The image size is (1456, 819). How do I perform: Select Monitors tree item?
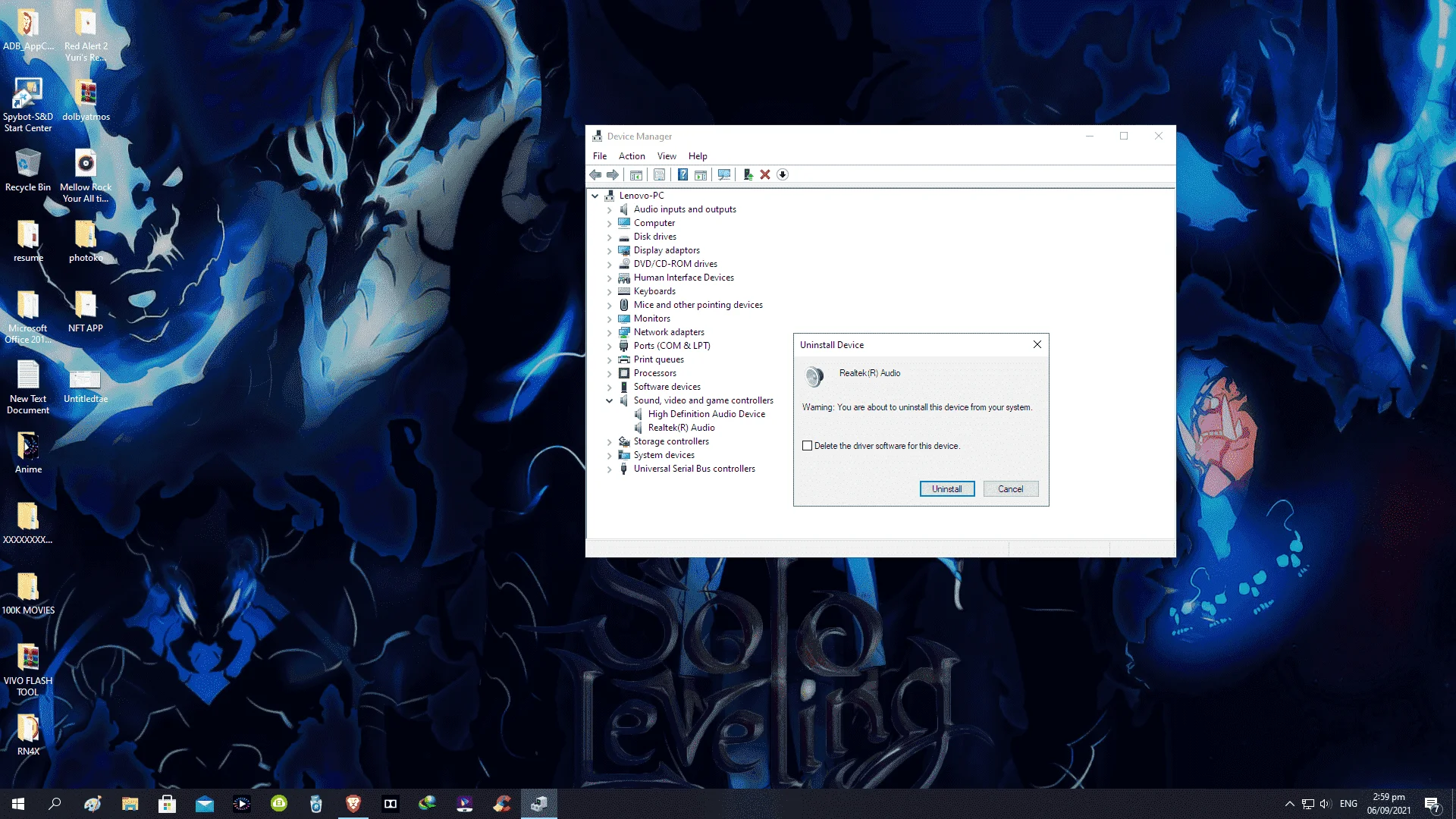coord(652,318)
